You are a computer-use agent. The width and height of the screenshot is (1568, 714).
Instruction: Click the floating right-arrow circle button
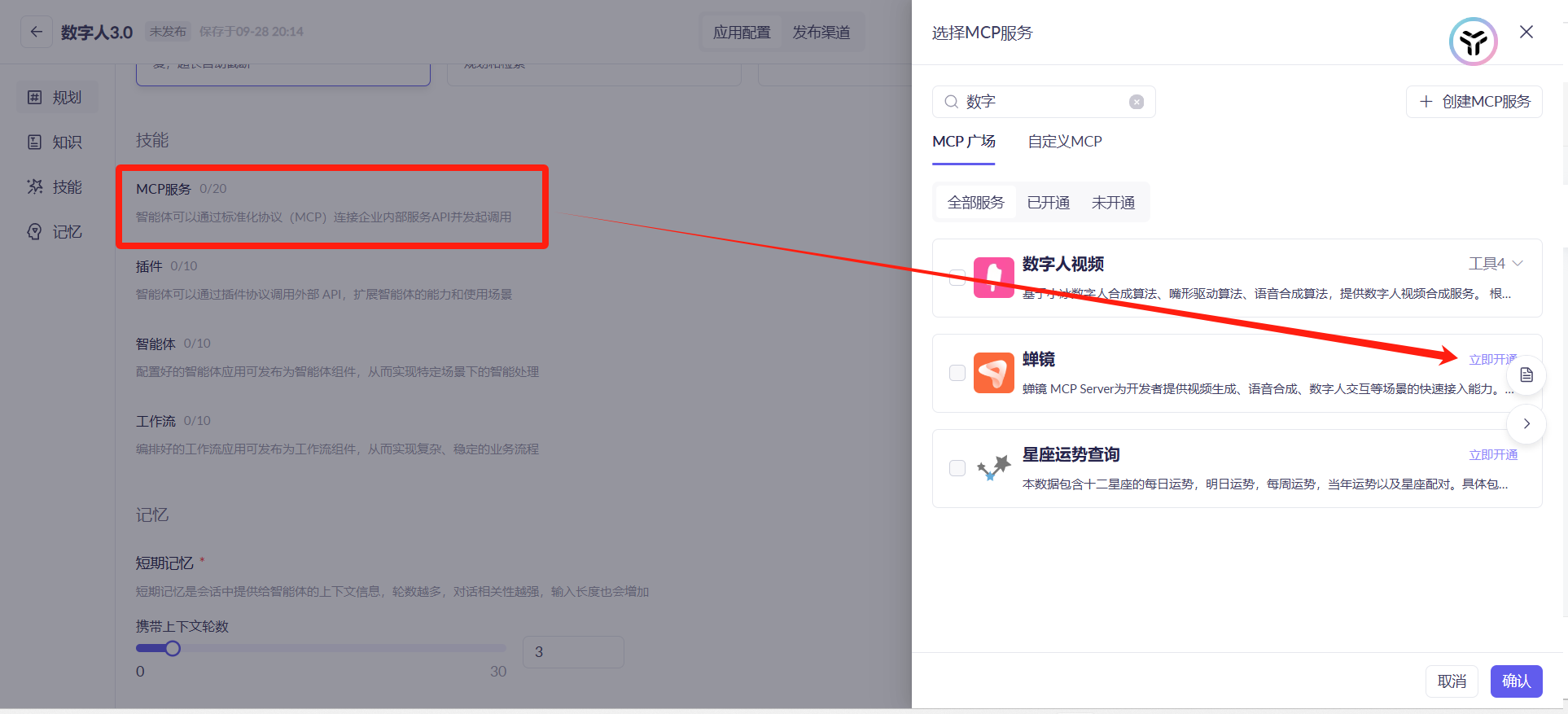(x=1526, y=423)
